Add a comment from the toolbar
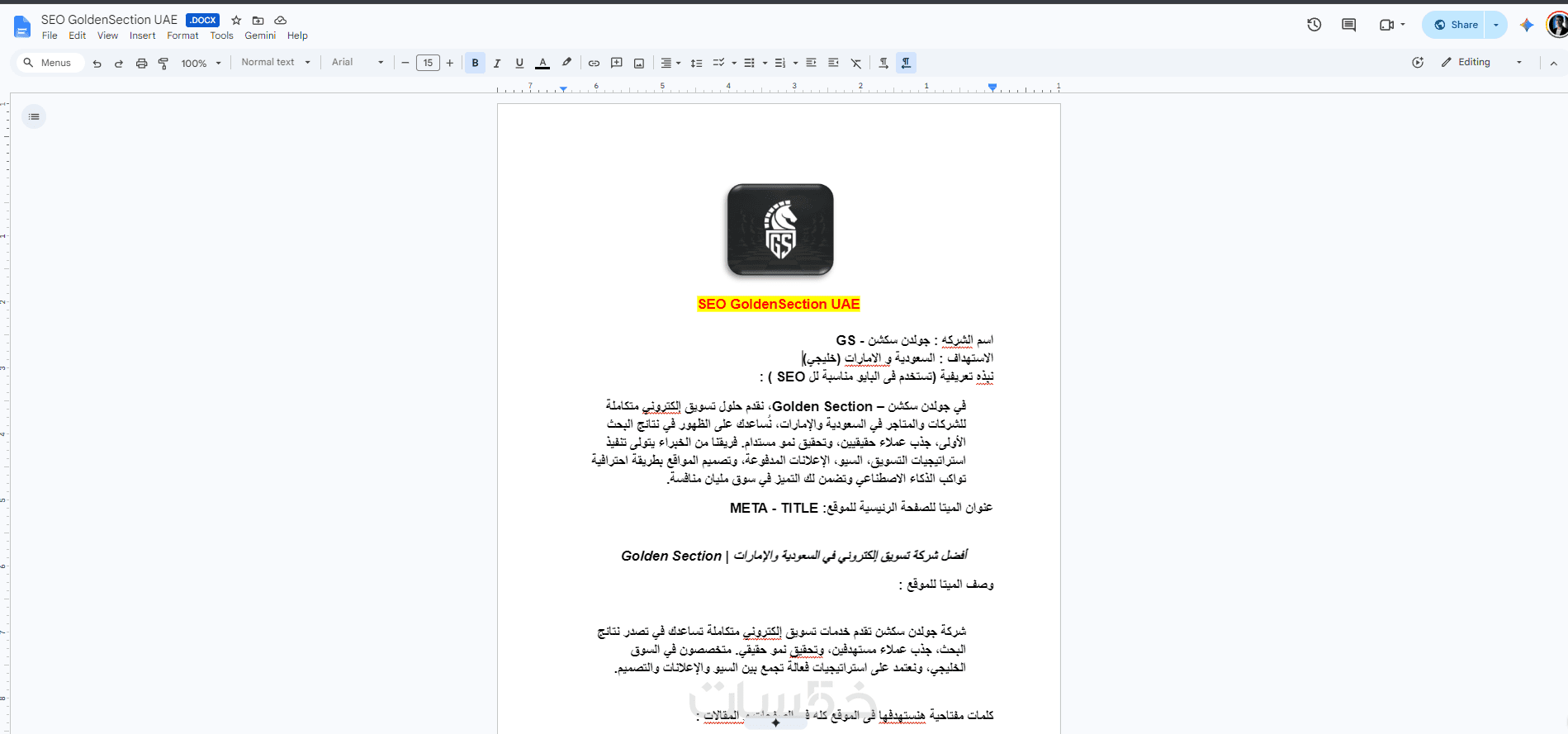Screen dimensions: 1568x734 (617, 63)
